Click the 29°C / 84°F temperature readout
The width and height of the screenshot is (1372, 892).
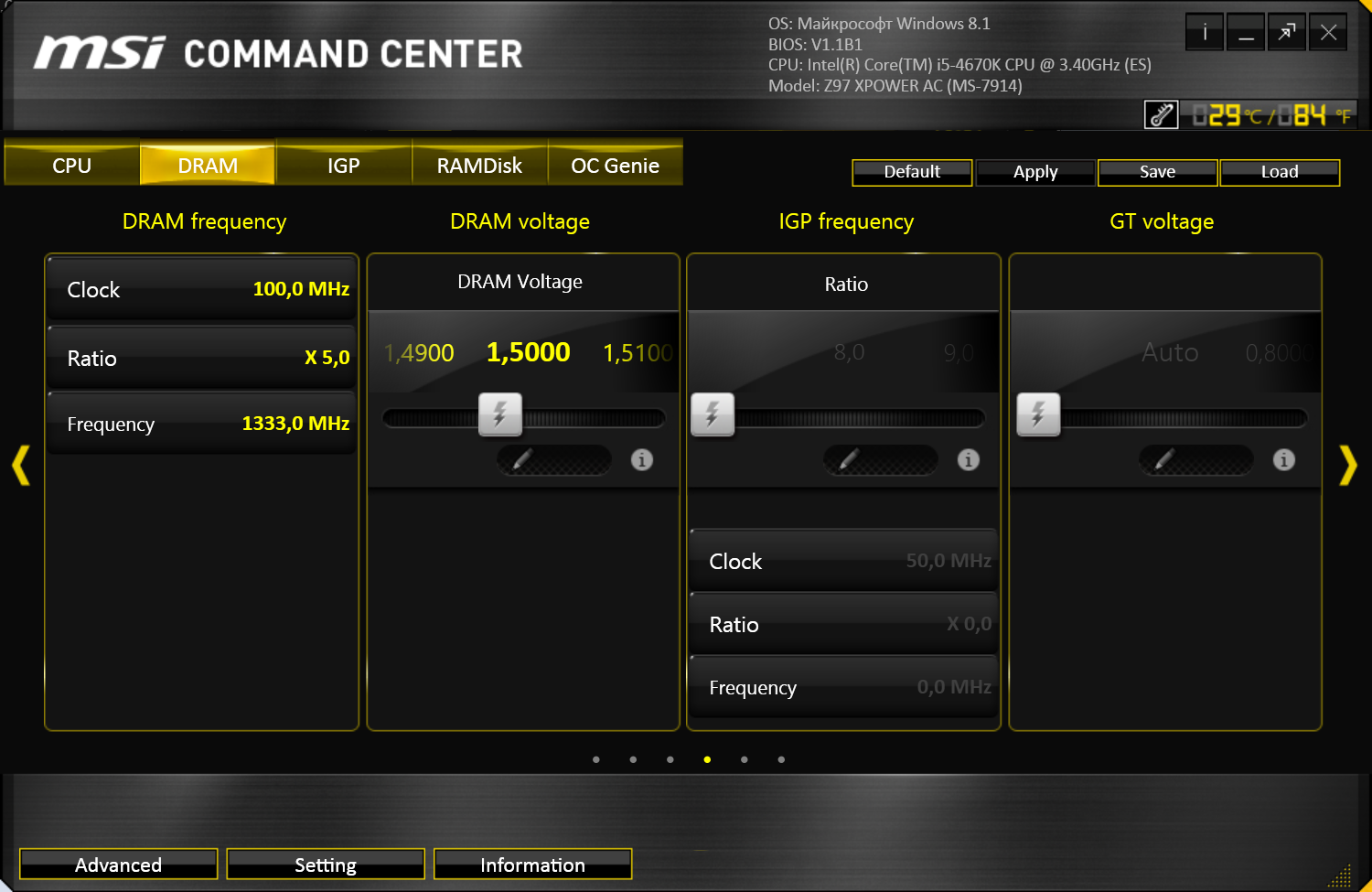[x=1272, y=115]
